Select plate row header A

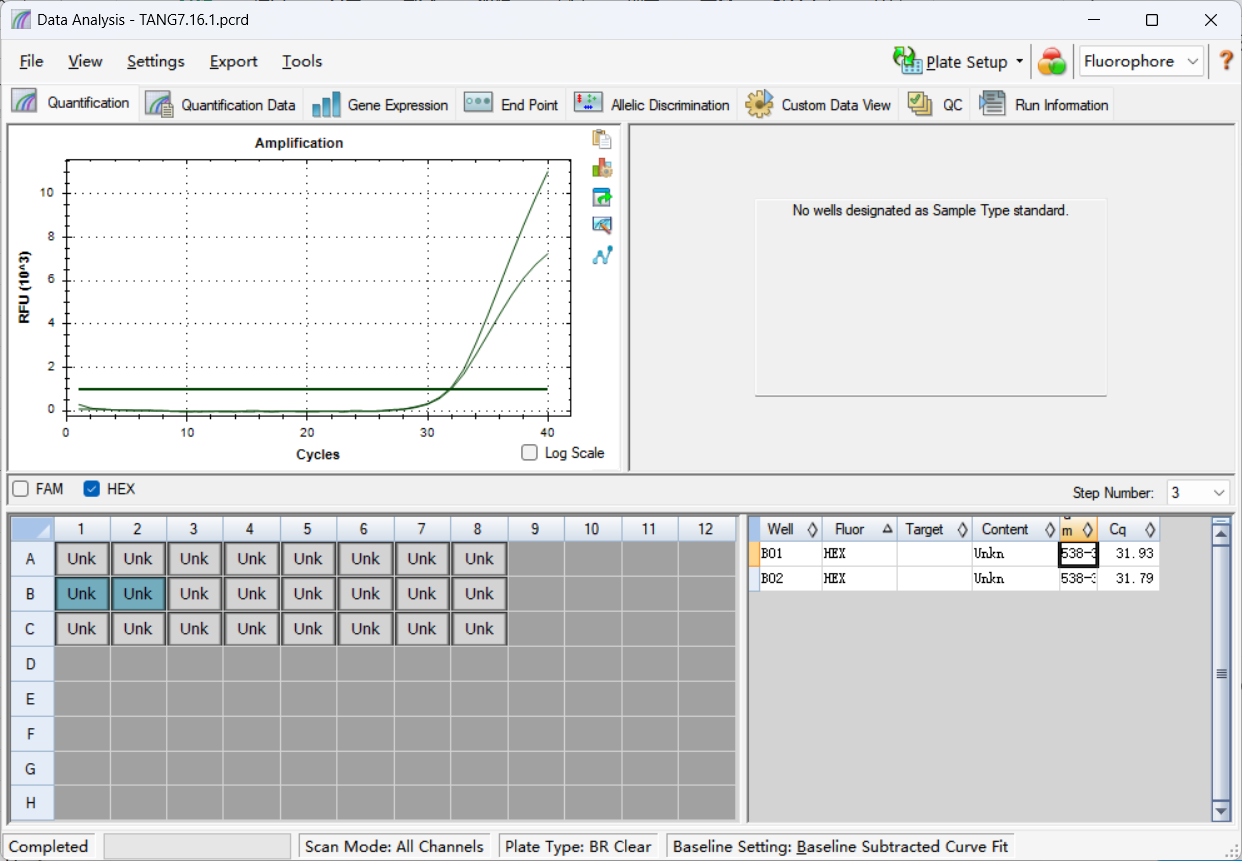32,559
